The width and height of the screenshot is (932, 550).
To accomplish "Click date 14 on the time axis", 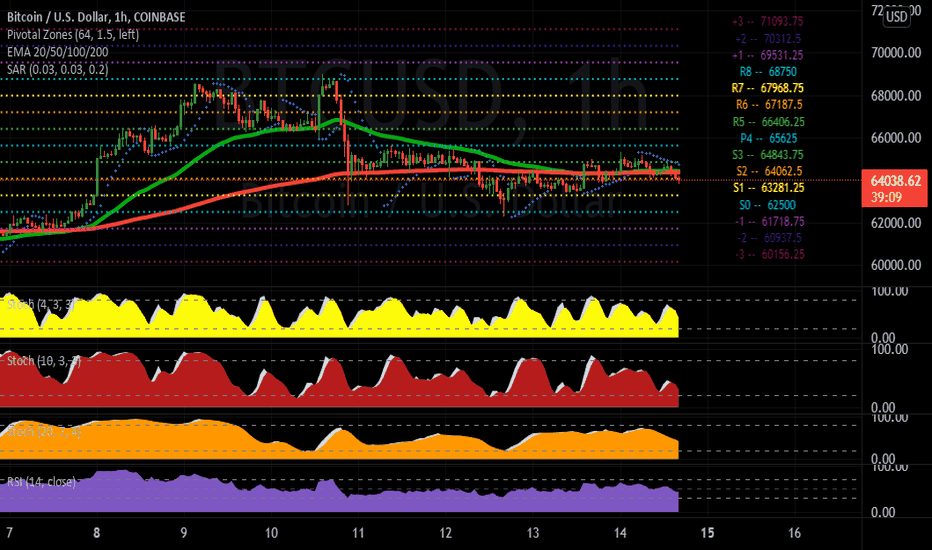I will point(620,532).
